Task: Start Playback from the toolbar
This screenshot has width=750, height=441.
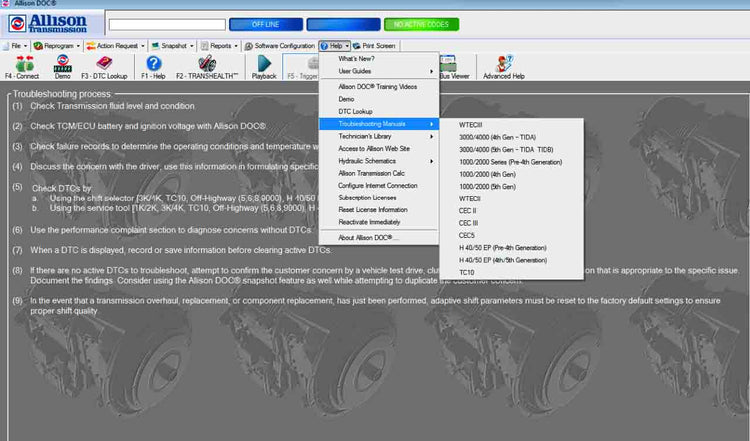Action: click(x=264, y=64)
